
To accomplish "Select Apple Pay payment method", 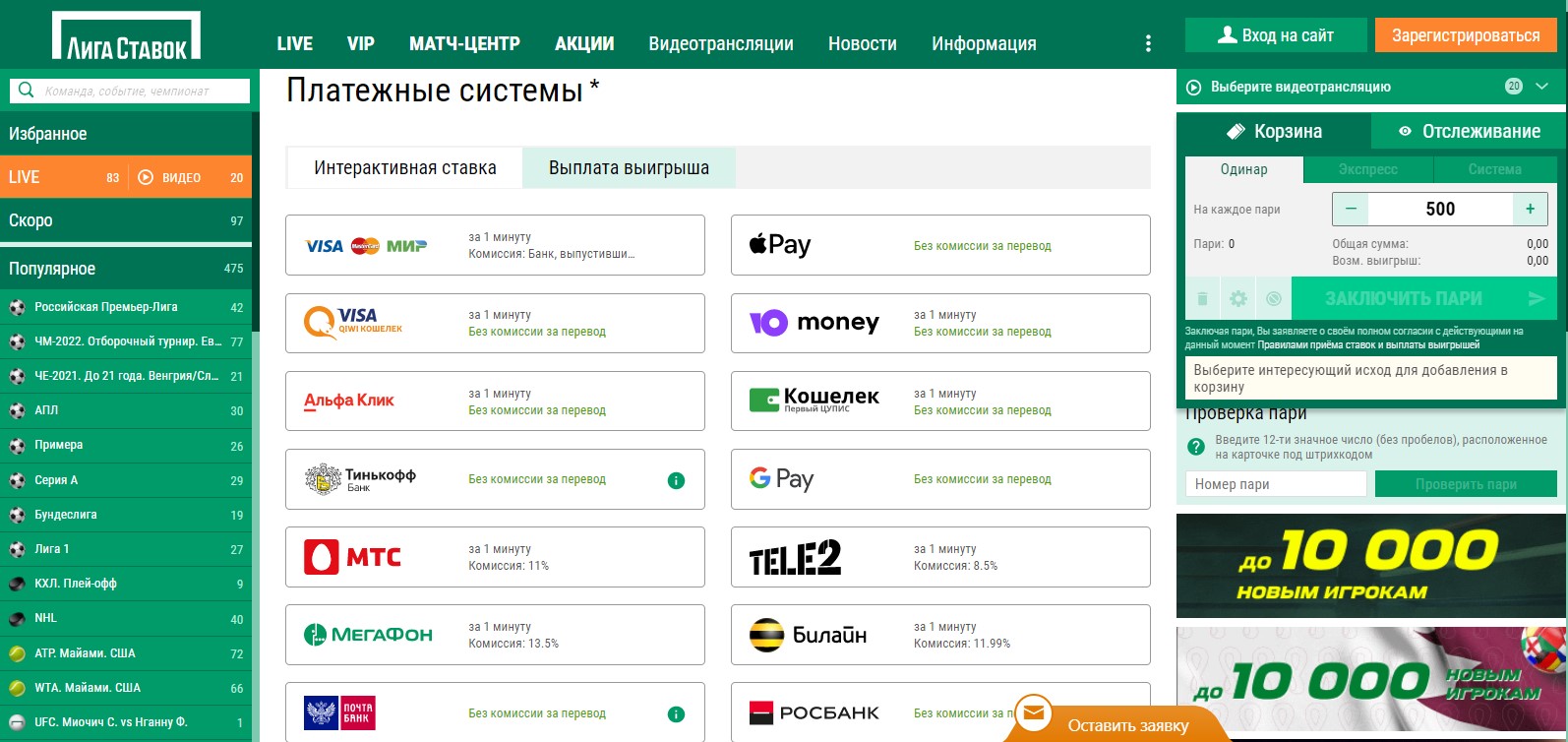I will [940, 245].
